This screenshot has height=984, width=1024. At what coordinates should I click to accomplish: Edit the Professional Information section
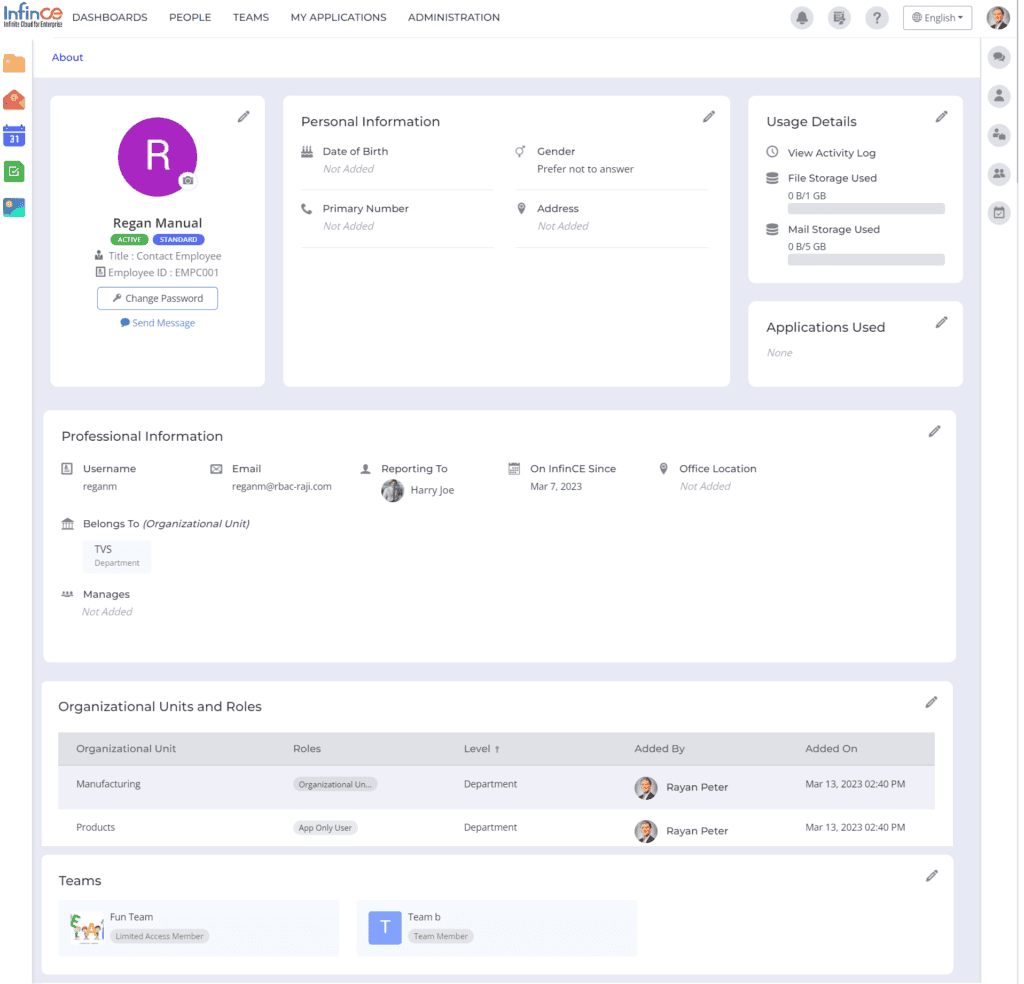[x=935, y=432]
